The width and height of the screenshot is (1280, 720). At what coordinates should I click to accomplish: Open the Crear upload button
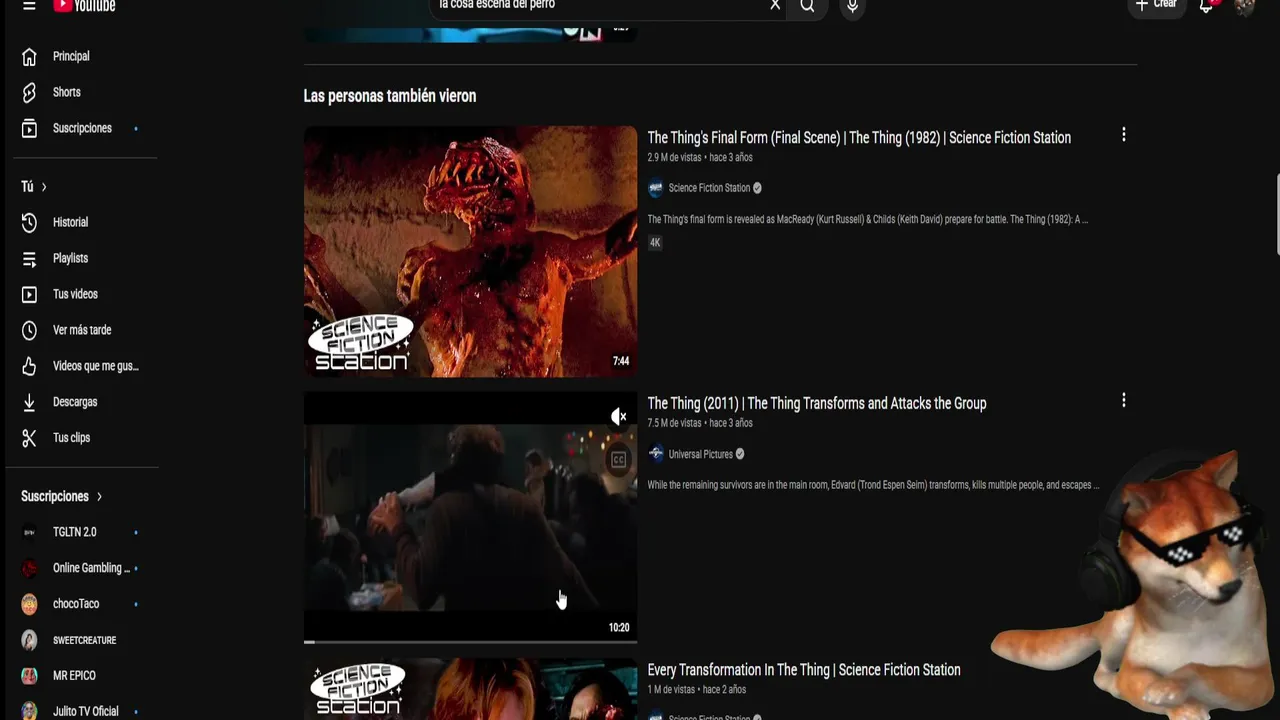[x=1156, y=5]
